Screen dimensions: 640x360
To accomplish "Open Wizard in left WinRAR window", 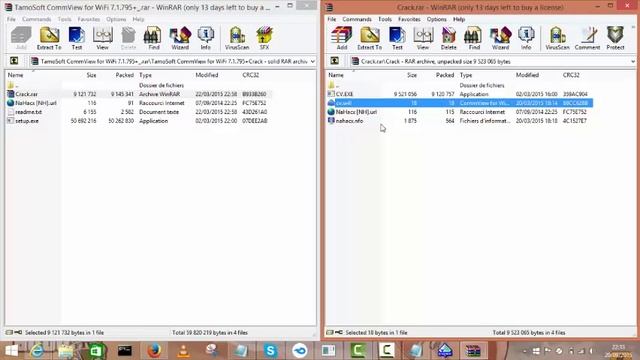I will click(180, 38).
